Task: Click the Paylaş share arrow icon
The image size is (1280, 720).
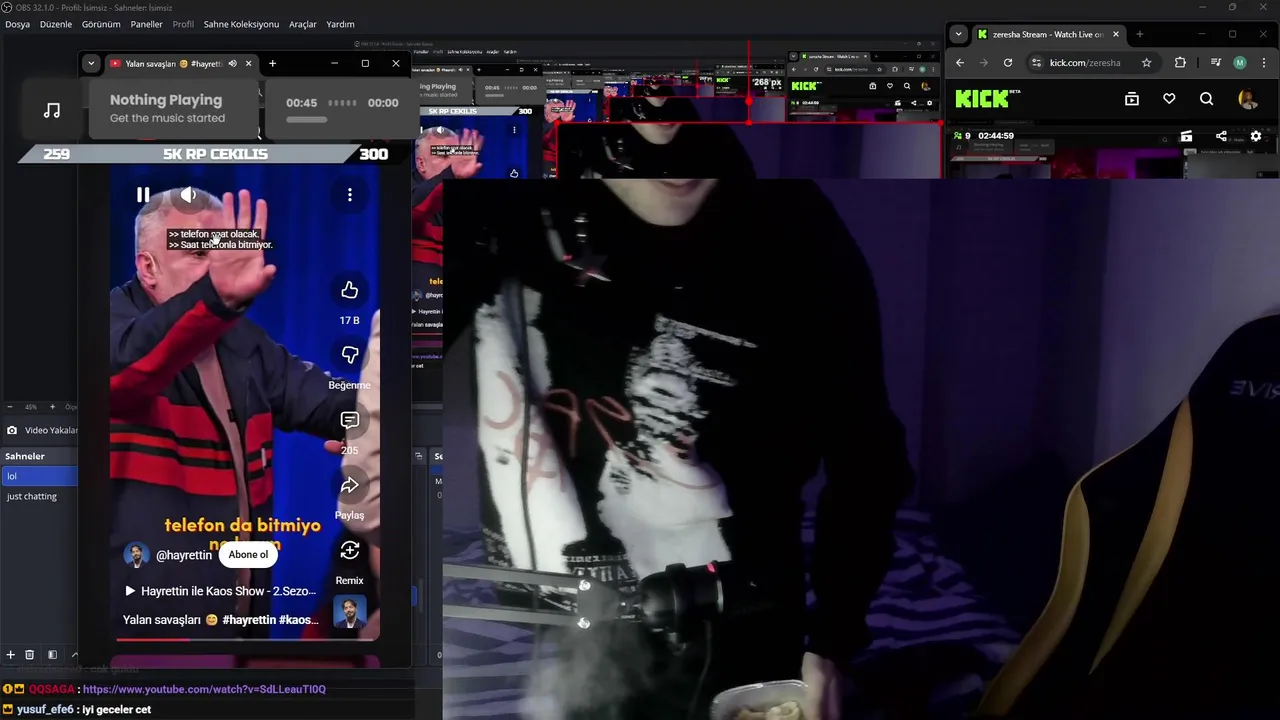Action: click(x=349, y=485)
